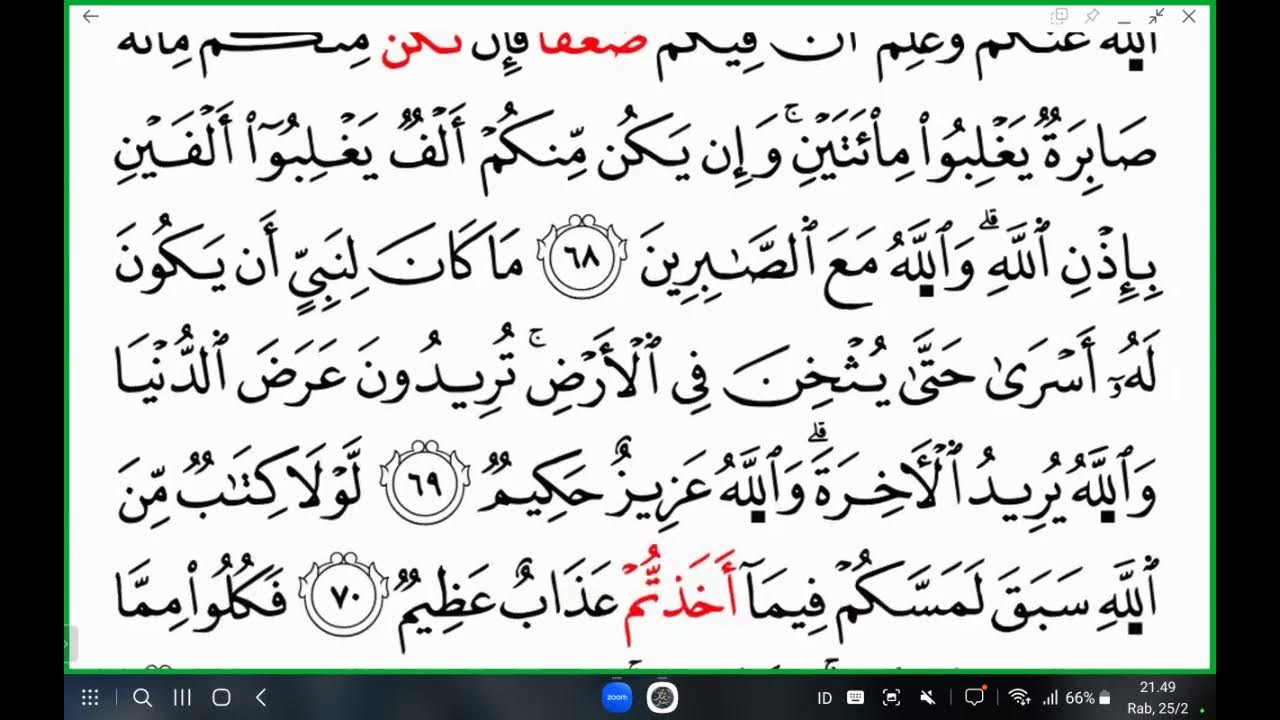Tap the taskbar Back chevron

261,698
